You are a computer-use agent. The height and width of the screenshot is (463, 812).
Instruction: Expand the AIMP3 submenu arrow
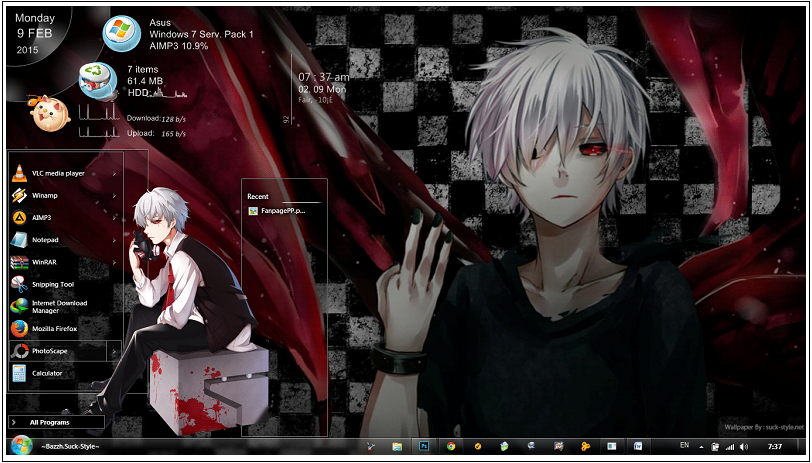click(114, 218)
